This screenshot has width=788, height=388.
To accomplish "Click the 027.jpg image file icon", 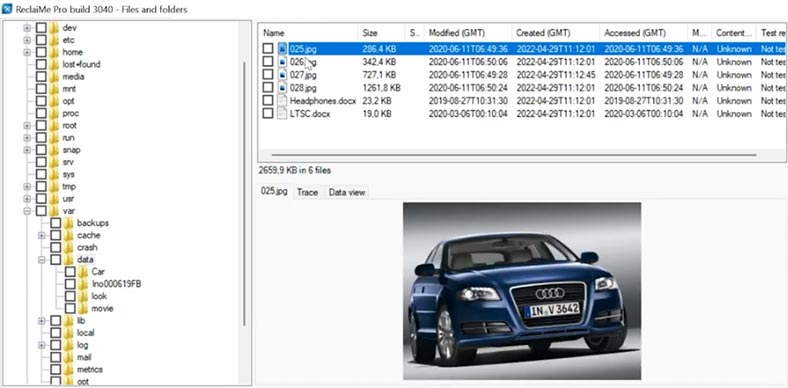I will 283,75.
